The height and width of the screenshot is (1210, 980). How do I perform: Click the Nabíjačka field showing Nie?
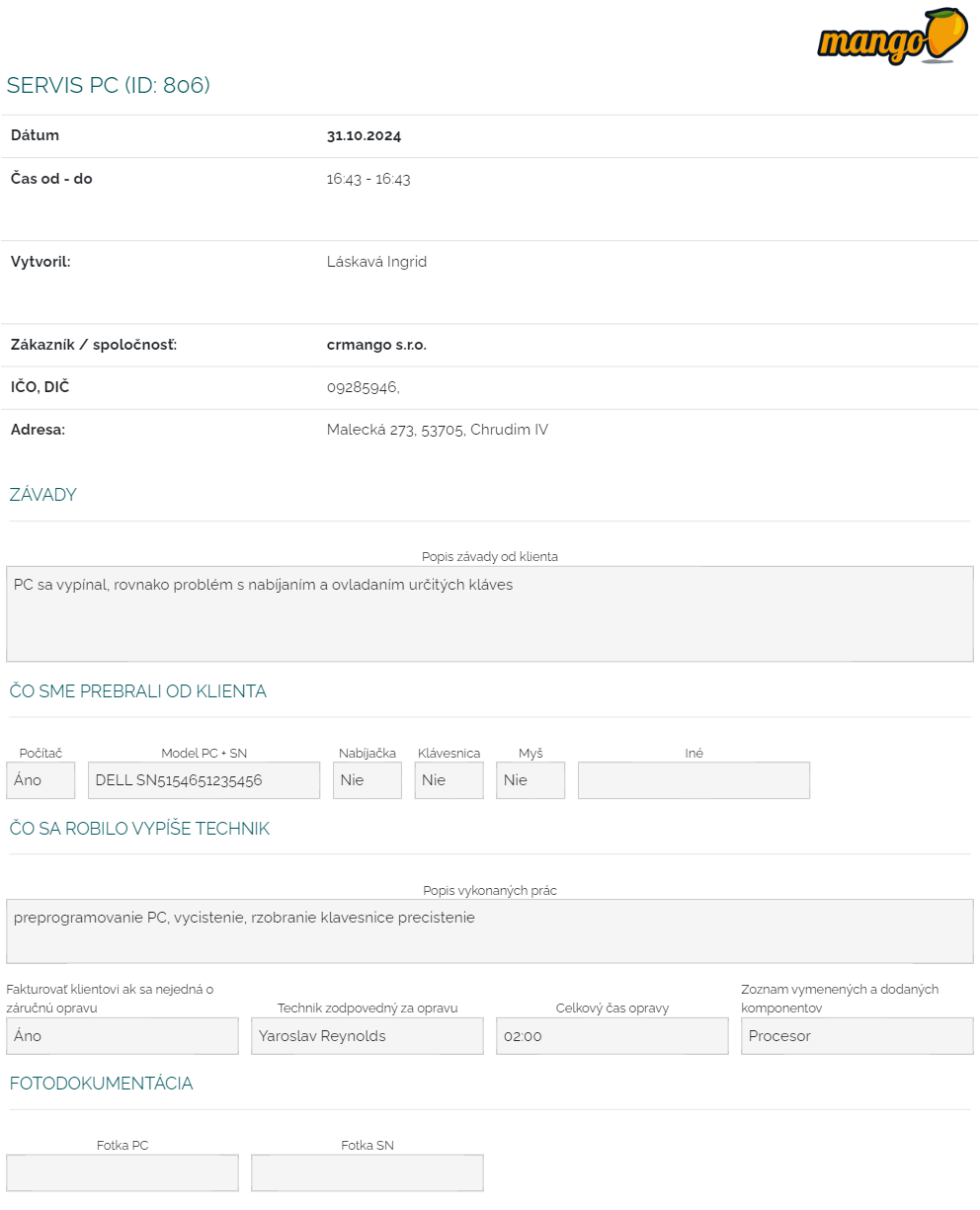pyautogui.click(x=367, y=780)
